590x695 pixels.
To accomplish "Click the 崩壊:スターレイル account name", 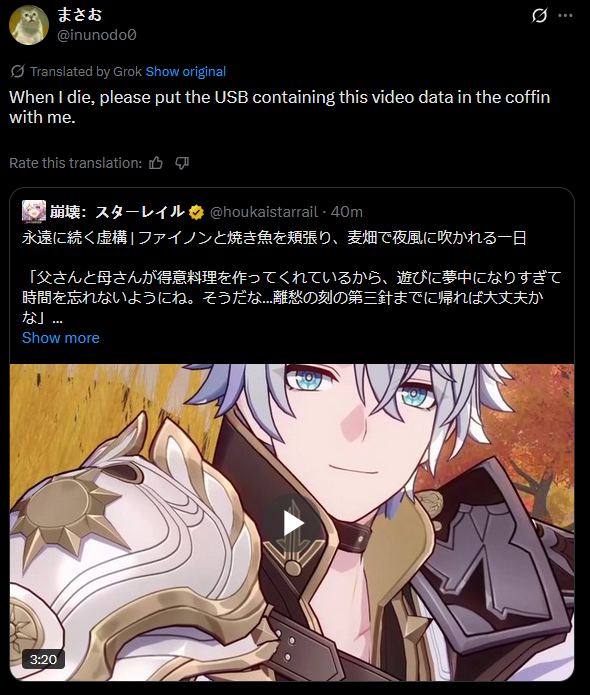I will pyautogui.click(x=117, y=212).
